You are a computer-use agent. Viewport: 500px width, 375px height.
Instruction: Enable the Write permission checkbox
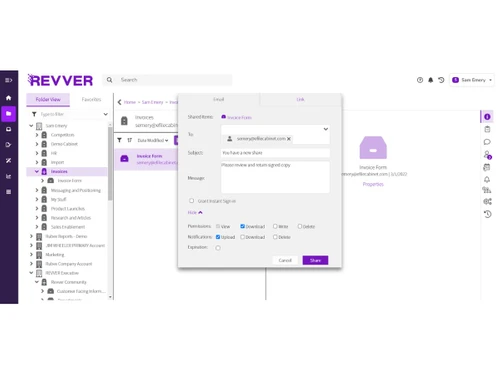(x=275, y=226)
